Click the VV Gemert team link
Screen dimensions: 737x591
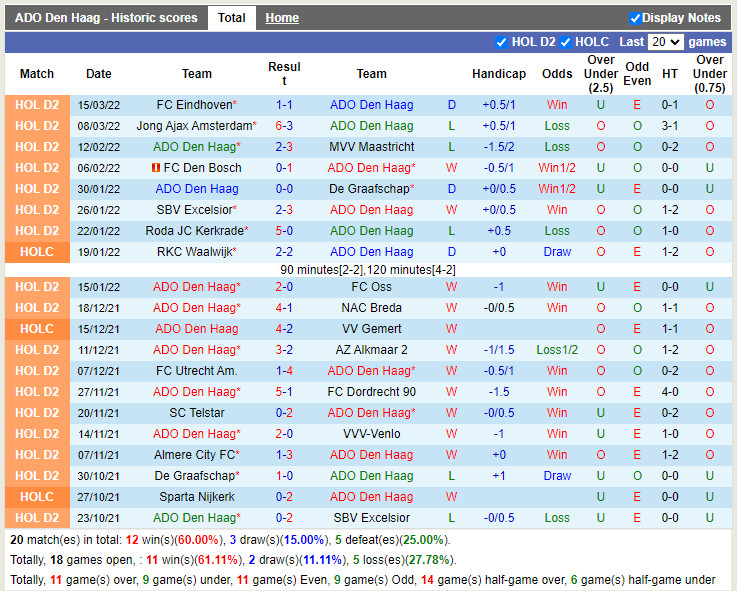[x=371, y=329]
